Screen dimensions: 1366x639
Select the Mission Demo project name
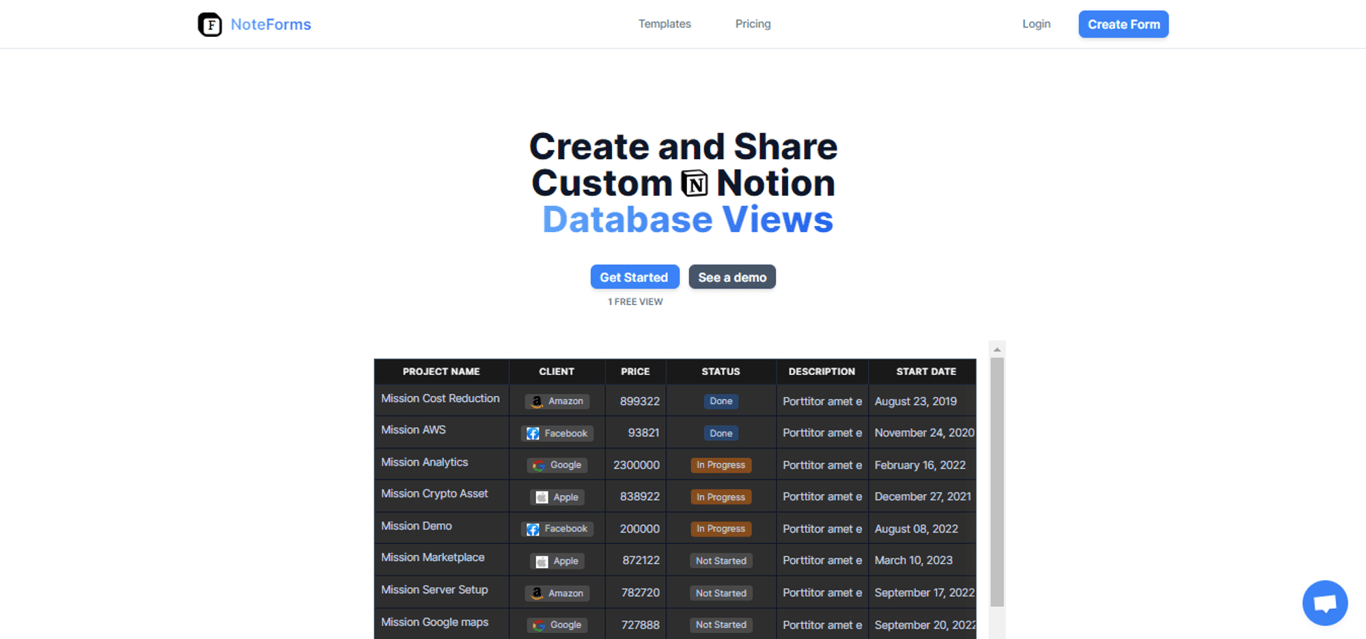[x=416, y=526]
